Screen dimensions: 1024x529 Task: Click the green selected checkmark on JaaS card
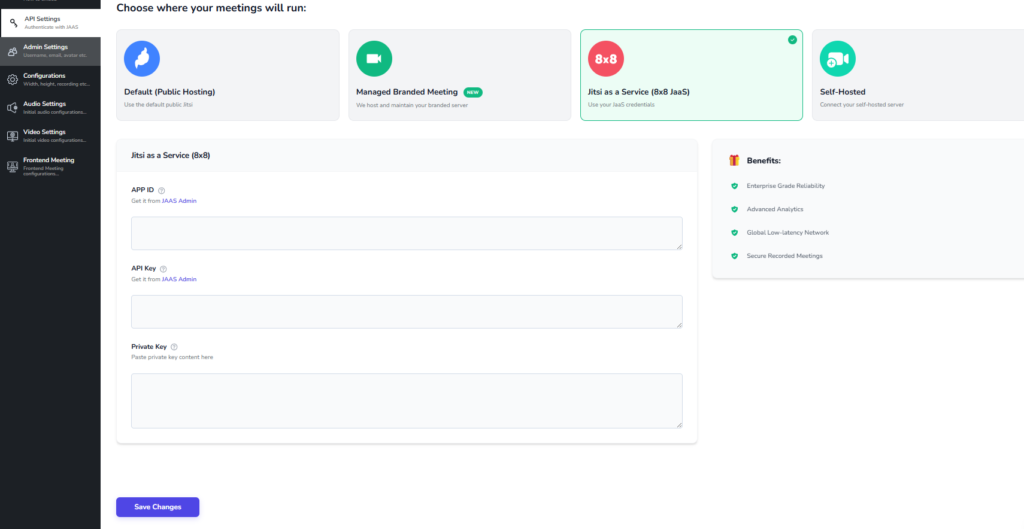[x=792, y=40]
